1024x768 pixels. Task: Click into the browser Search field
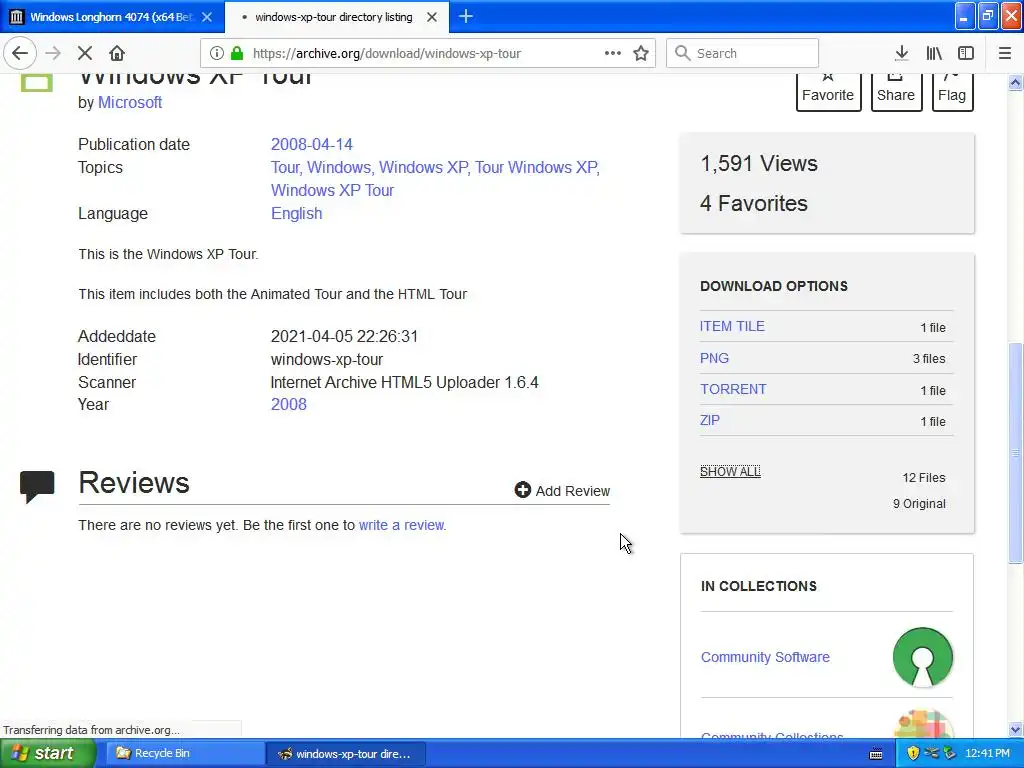pyautogui.click(x=743, y=53)
